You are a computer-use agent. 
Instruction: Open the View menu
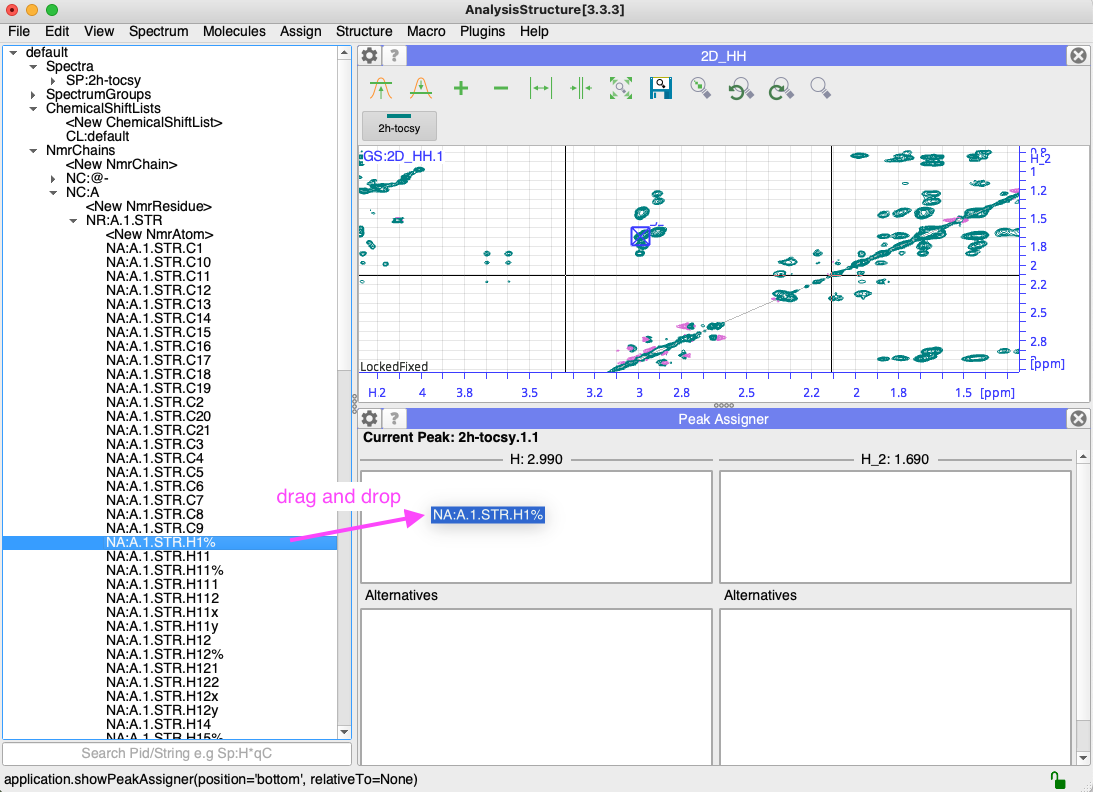(x=99, y=31)
